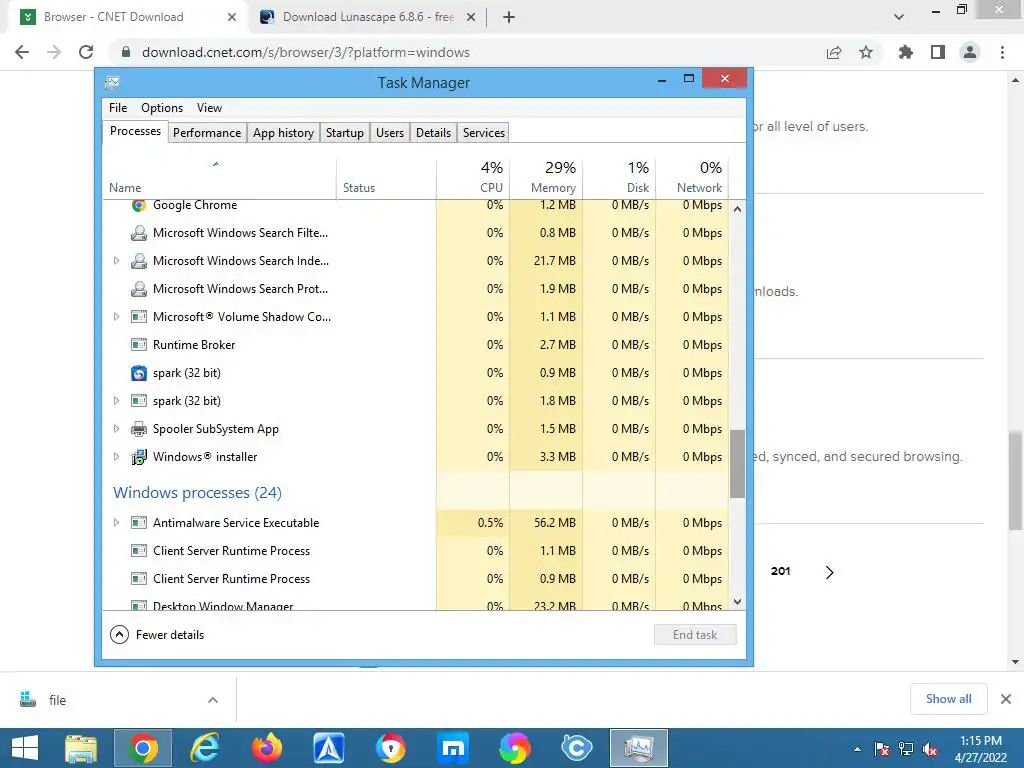Screen dimensions: 1024x768
Task: Open the Details tab
Action: coord(434,133)
